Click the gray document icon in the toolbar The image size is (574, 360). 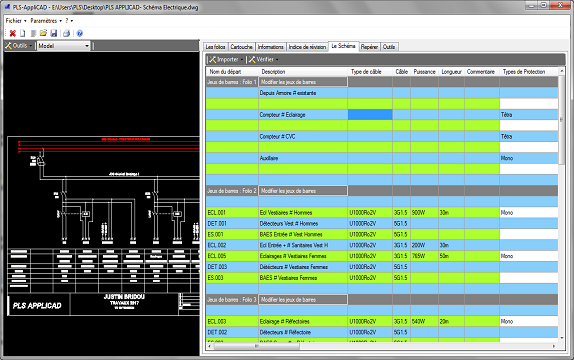tap(33, 33)
